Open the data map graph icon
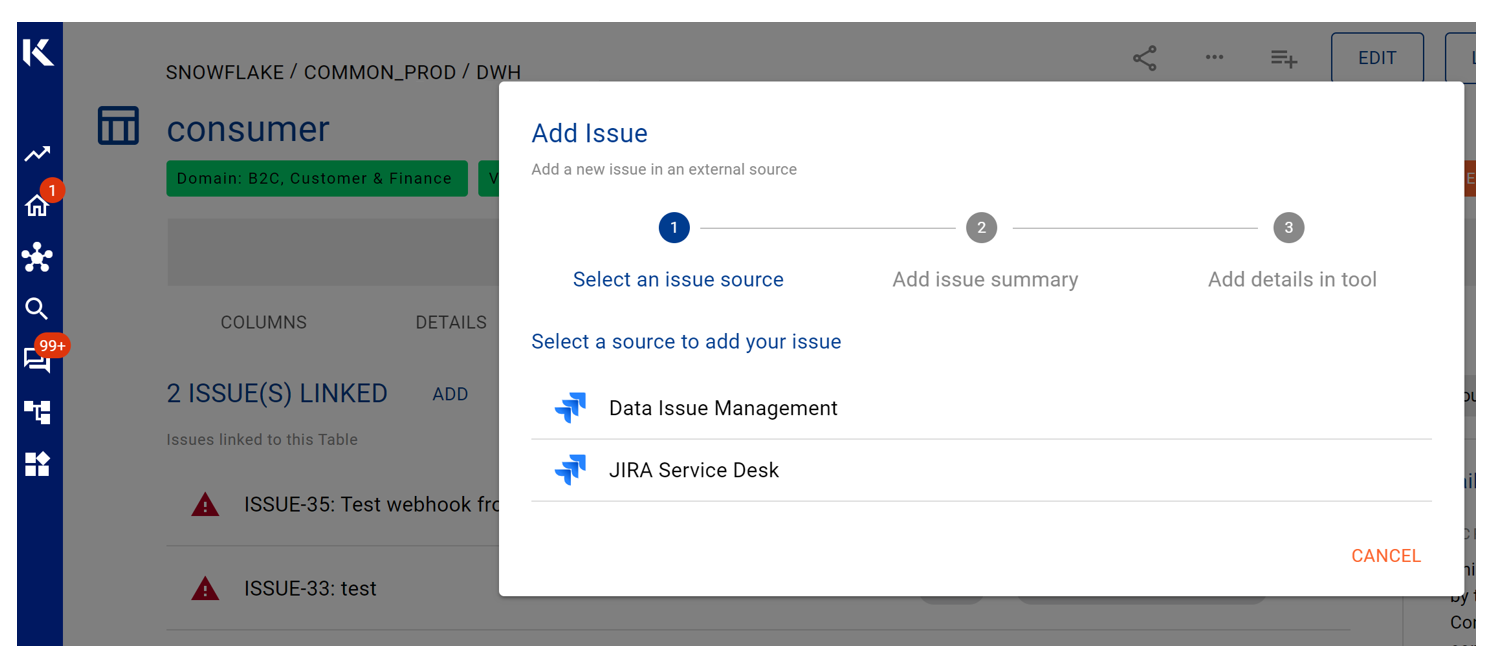This screenshot has width=1489, height=653. 37,257
